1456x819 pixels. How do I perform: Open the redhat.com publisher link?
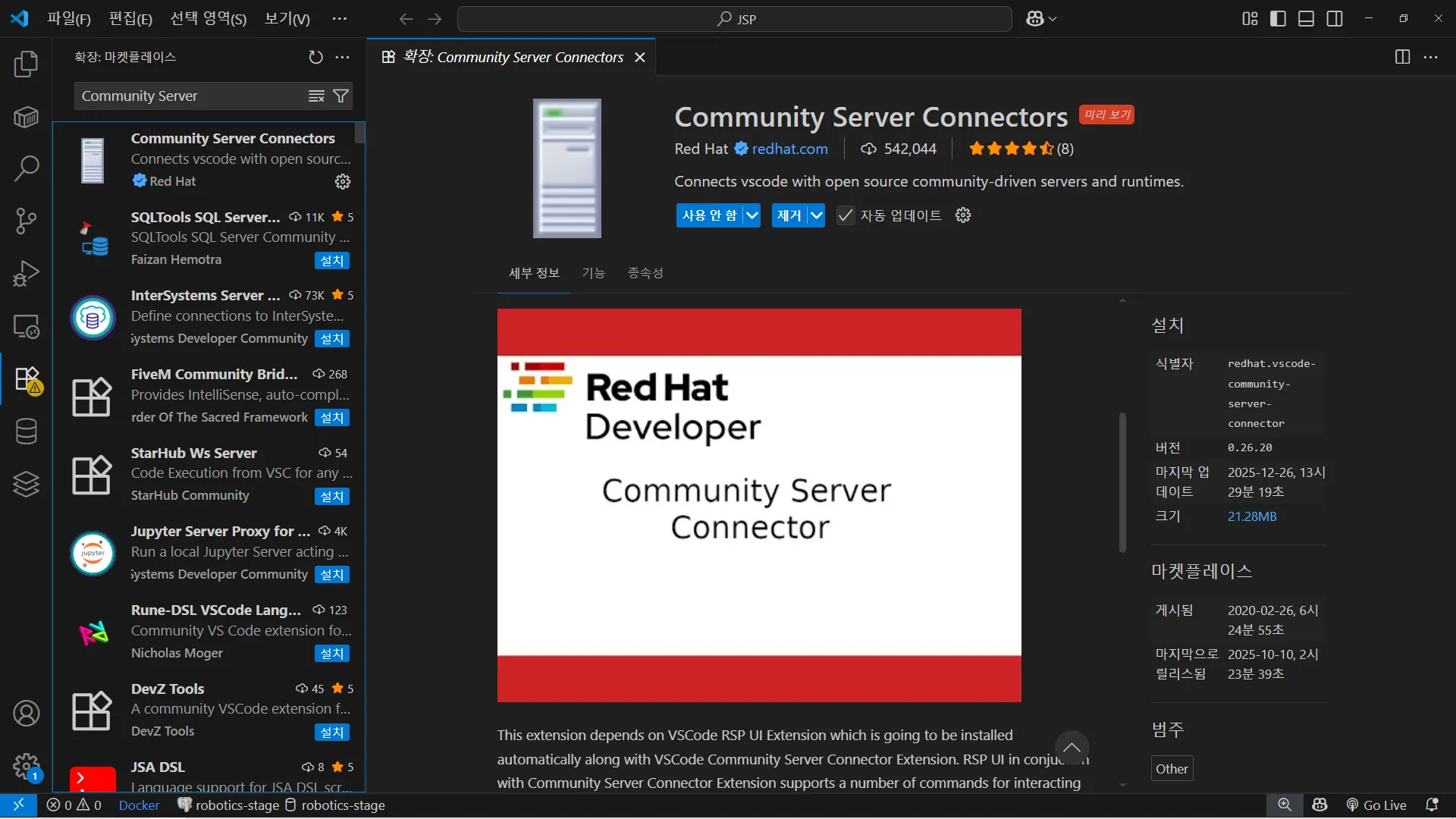[x=789, y=149]
